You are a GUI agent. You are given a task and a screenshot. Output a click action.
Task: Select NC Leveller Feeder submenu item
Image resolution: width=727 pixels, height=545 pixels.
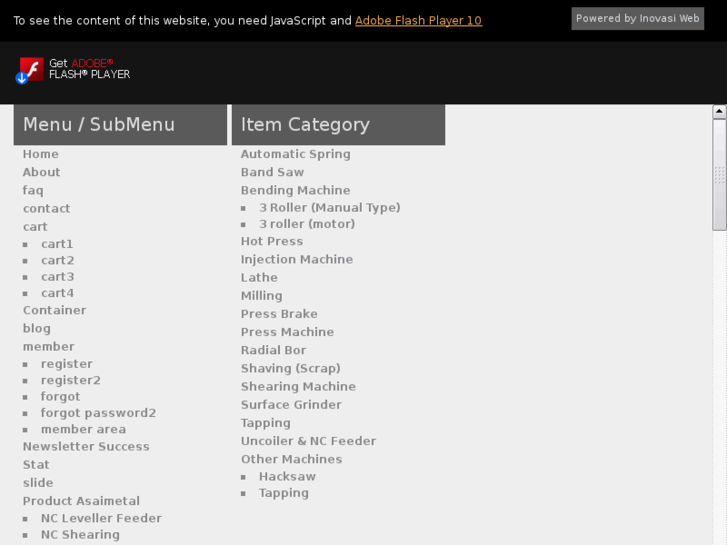pos(101,518)
